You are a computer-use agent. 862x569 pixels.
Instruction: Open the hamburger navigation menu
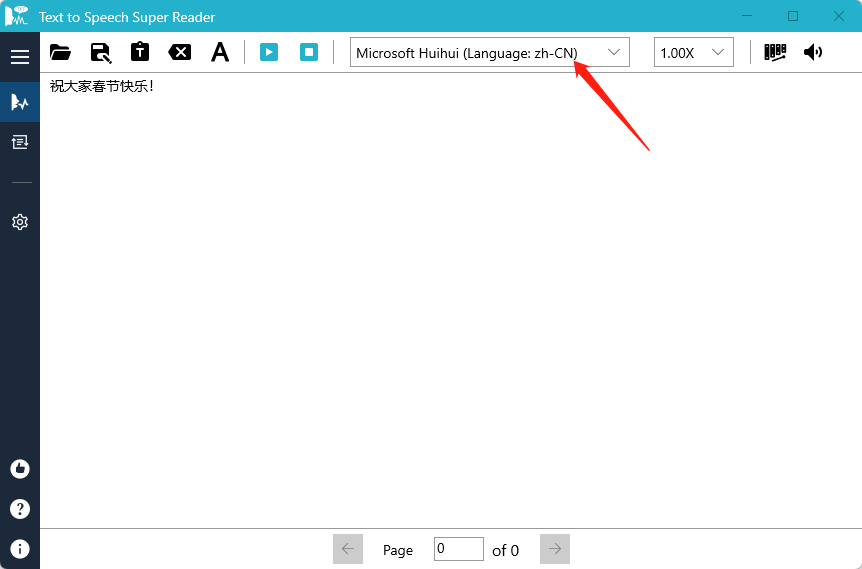coord(20,57)
